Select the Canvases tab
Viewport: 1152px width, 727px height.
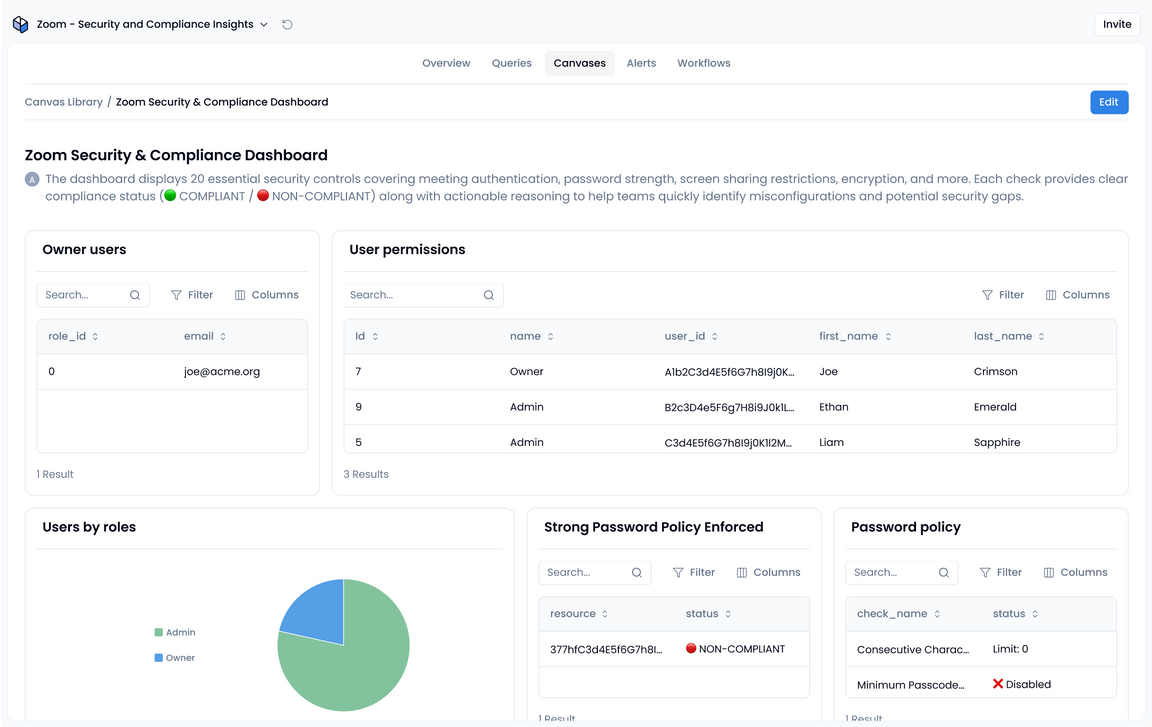[580, 63]
